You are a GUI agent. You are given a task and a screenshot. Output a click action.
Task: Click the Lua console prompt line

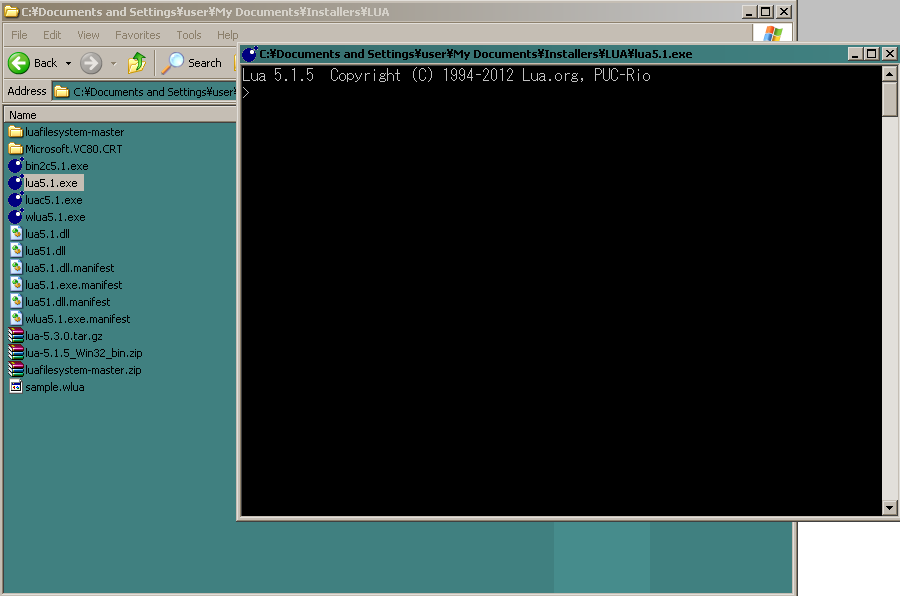[x=561, y=92]
